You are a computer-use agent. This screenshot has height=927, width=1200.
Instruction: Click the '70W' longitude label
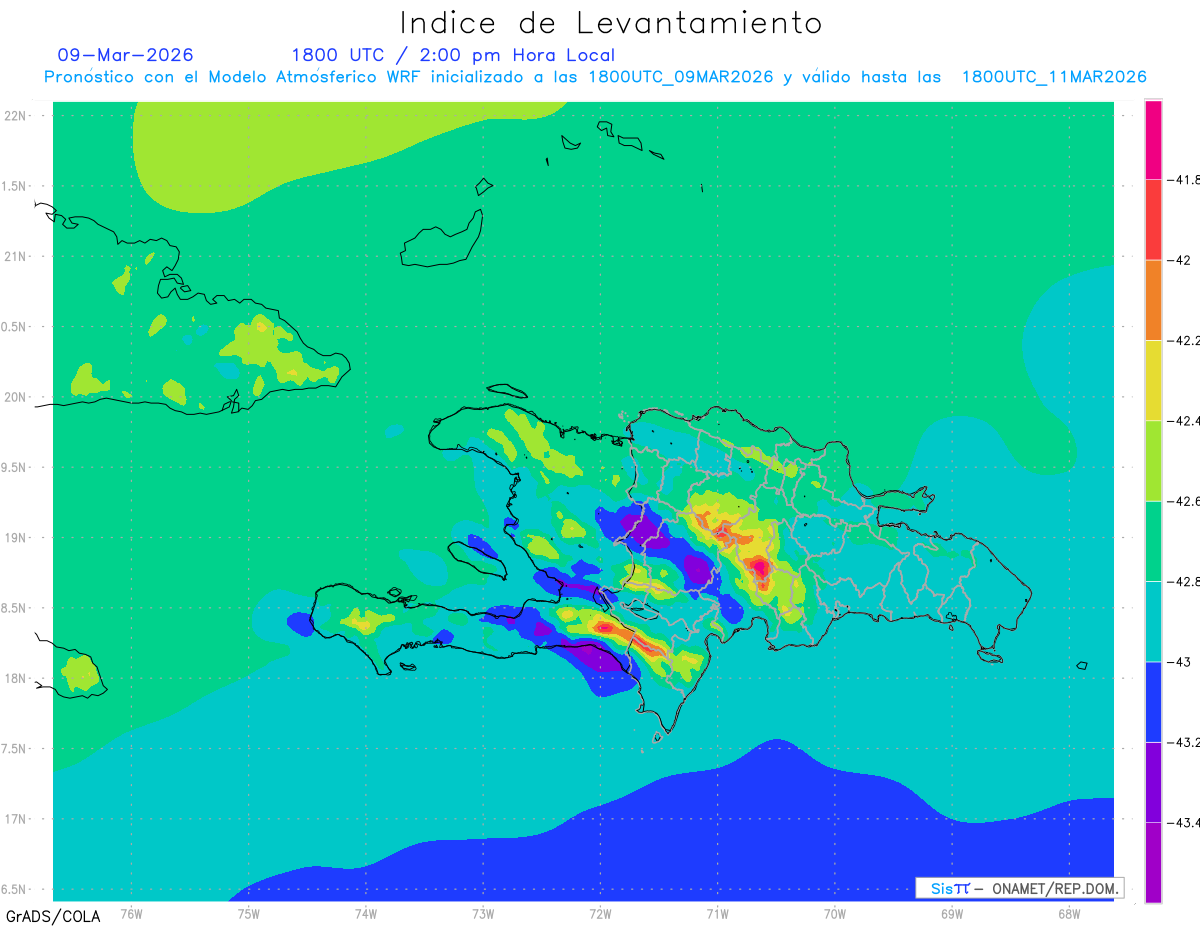click(x=834, y=913)
